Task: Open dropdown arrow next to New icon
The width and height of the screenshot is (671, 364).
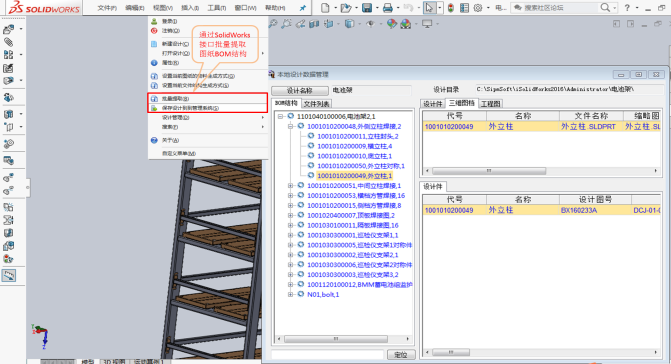Action: 336,8
